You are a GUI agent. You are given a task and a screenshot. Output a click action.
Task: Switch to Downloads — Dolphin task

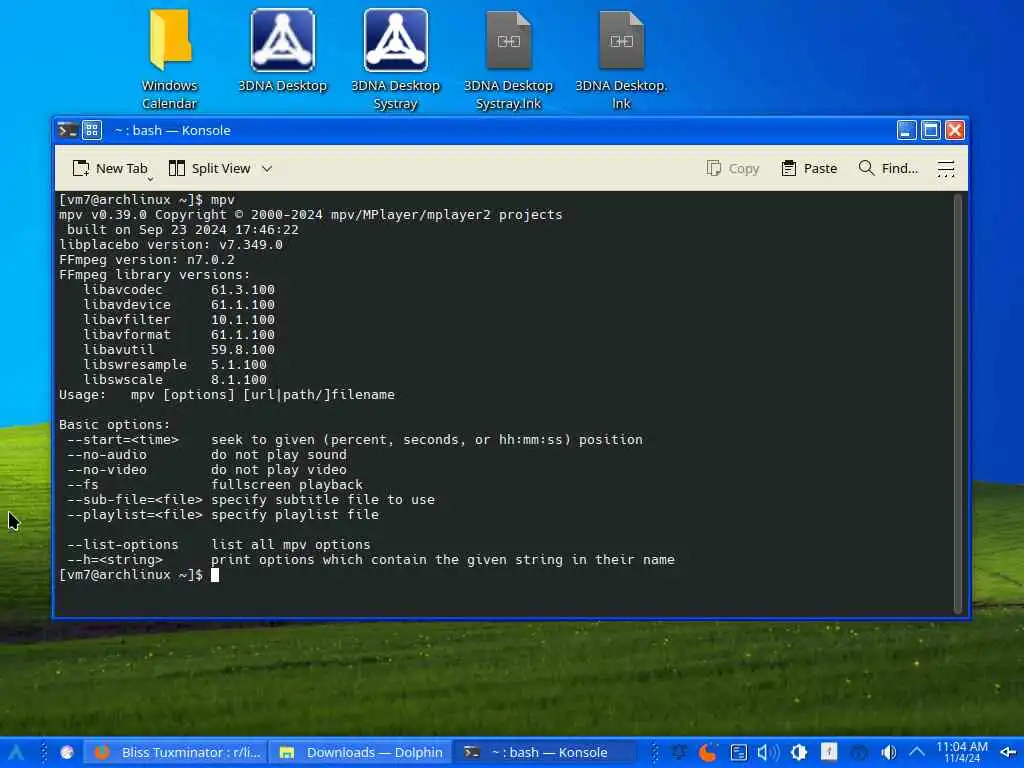[360, 752]
